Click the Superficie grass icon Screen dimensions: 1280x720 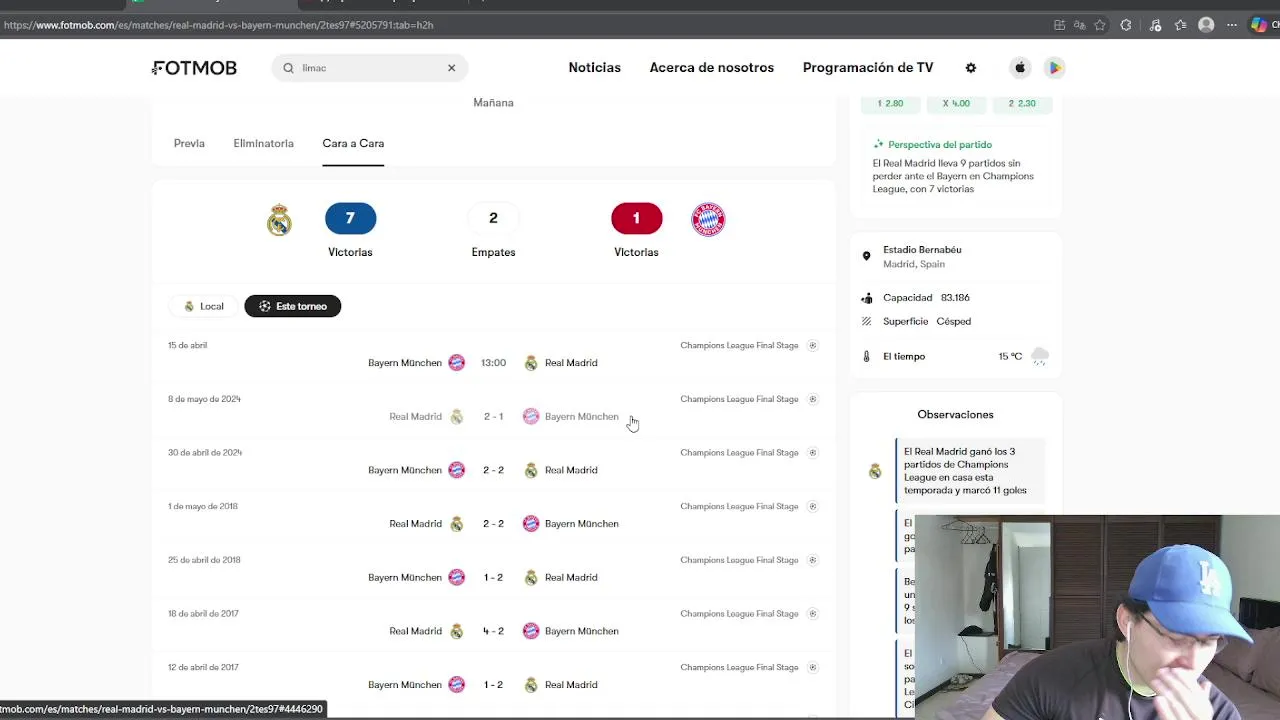(x=866, y=321)
